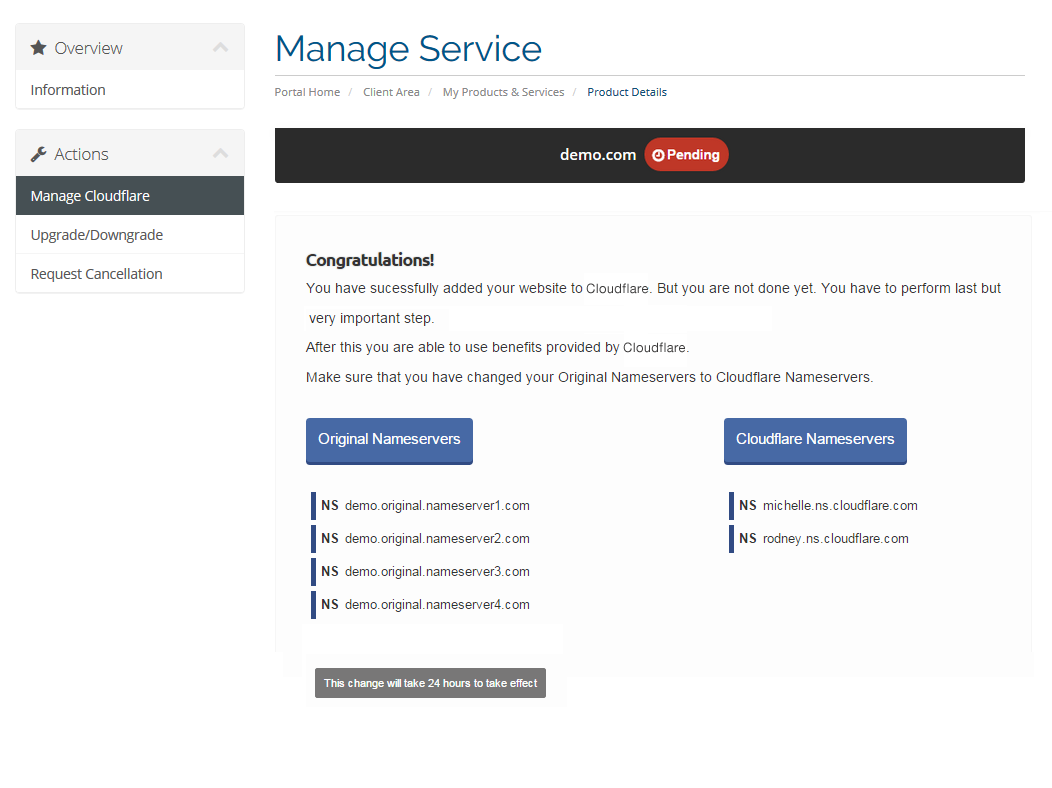Navigate to Client Area breadcrumb
Viewport: 1052px width, 788px height.
(x=391, y=92)
